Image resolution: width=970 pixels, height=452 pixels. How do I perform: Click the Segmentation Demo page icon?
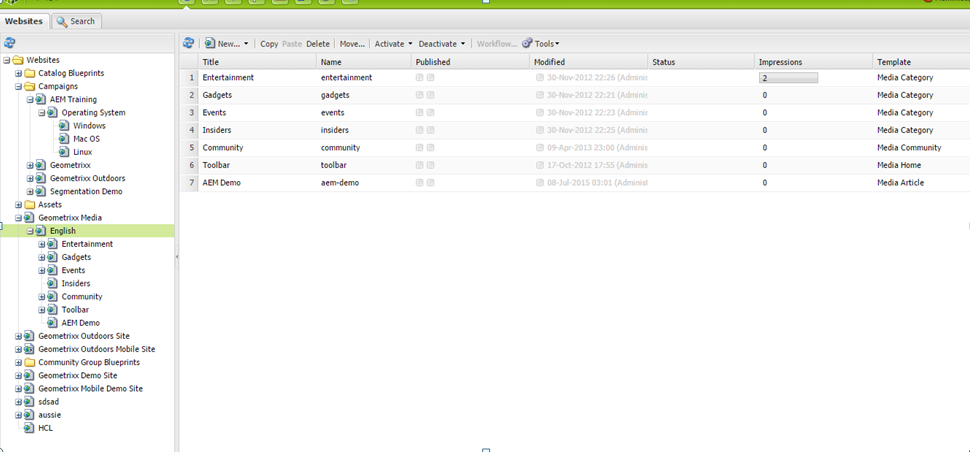tap(41, 191)
